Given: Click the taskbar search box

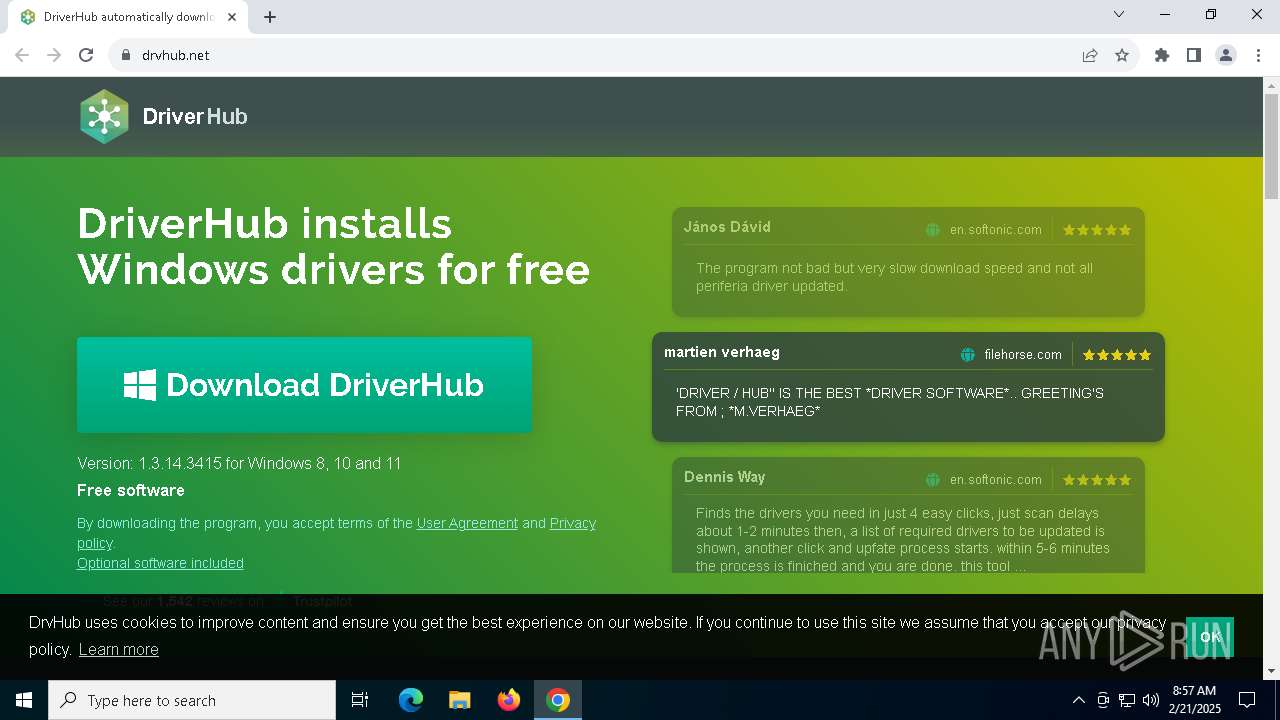Looking at the screenshot, I should (x=192, y=700).
